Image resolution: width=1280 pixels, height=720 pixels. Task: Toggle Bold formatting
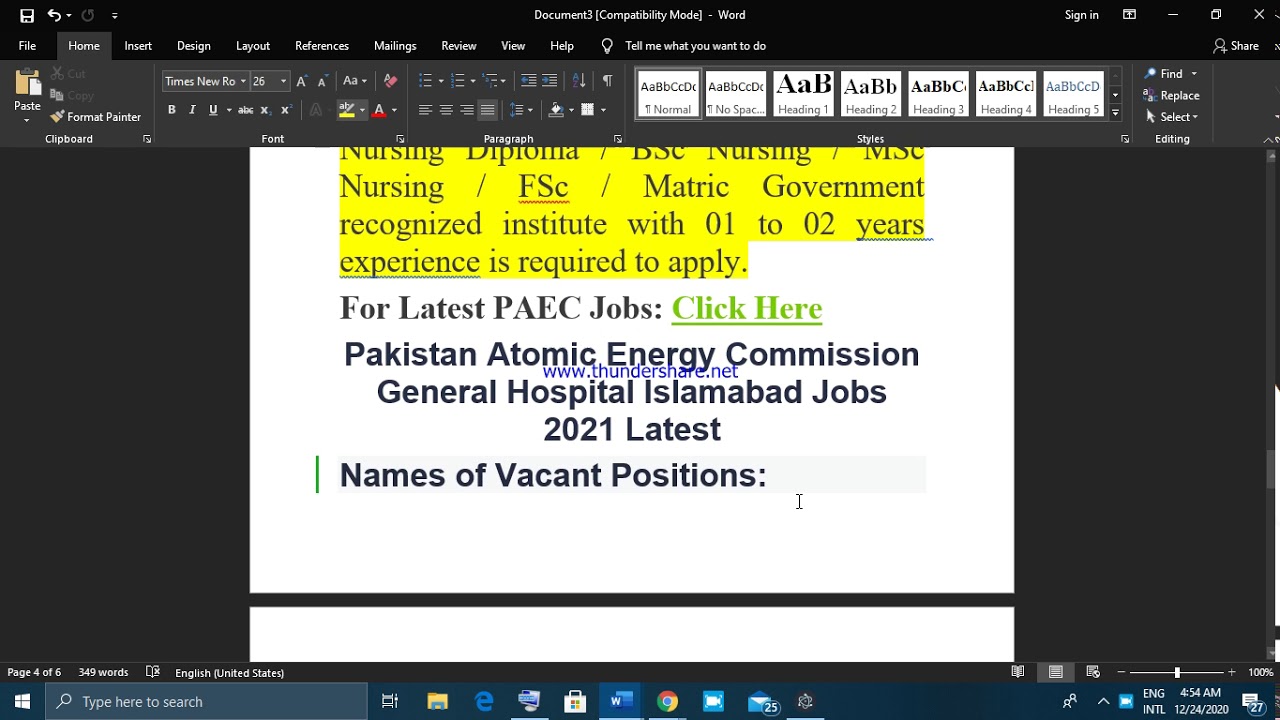171,110
